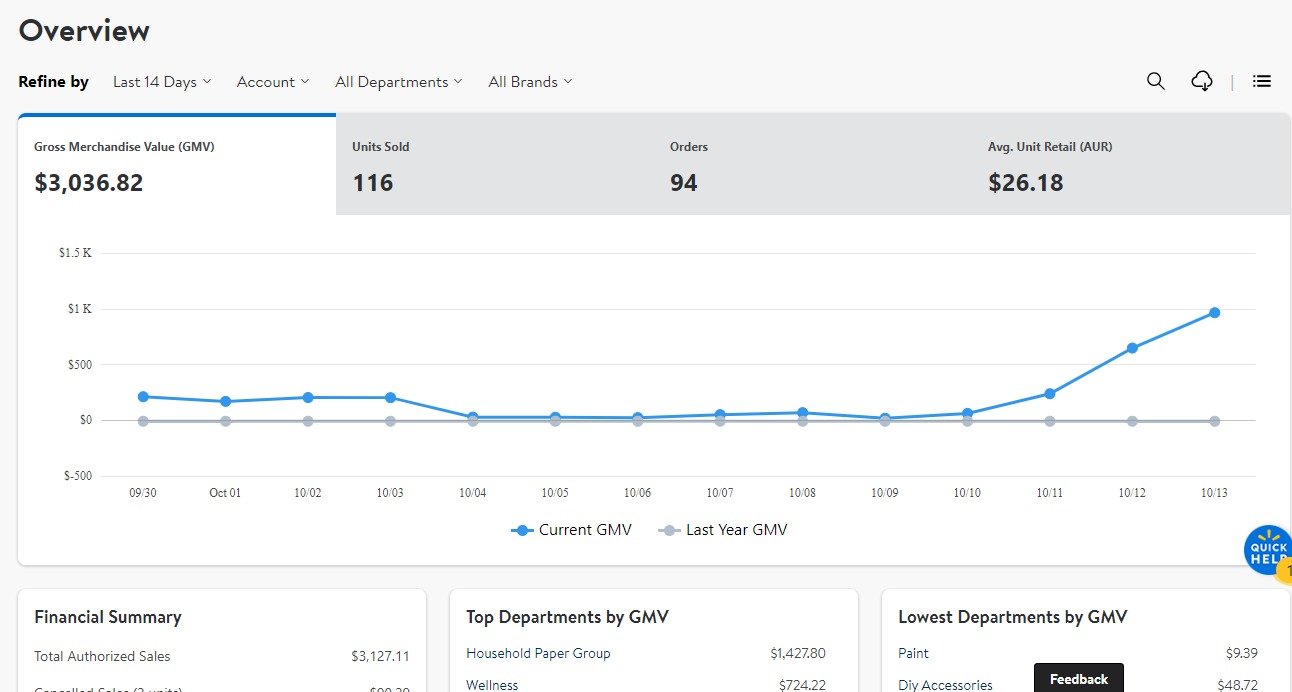This screenshot has height=692, width=1292.
Task: Click the 09/30 Current GMV data point
Action: click(x=143, y=397)
